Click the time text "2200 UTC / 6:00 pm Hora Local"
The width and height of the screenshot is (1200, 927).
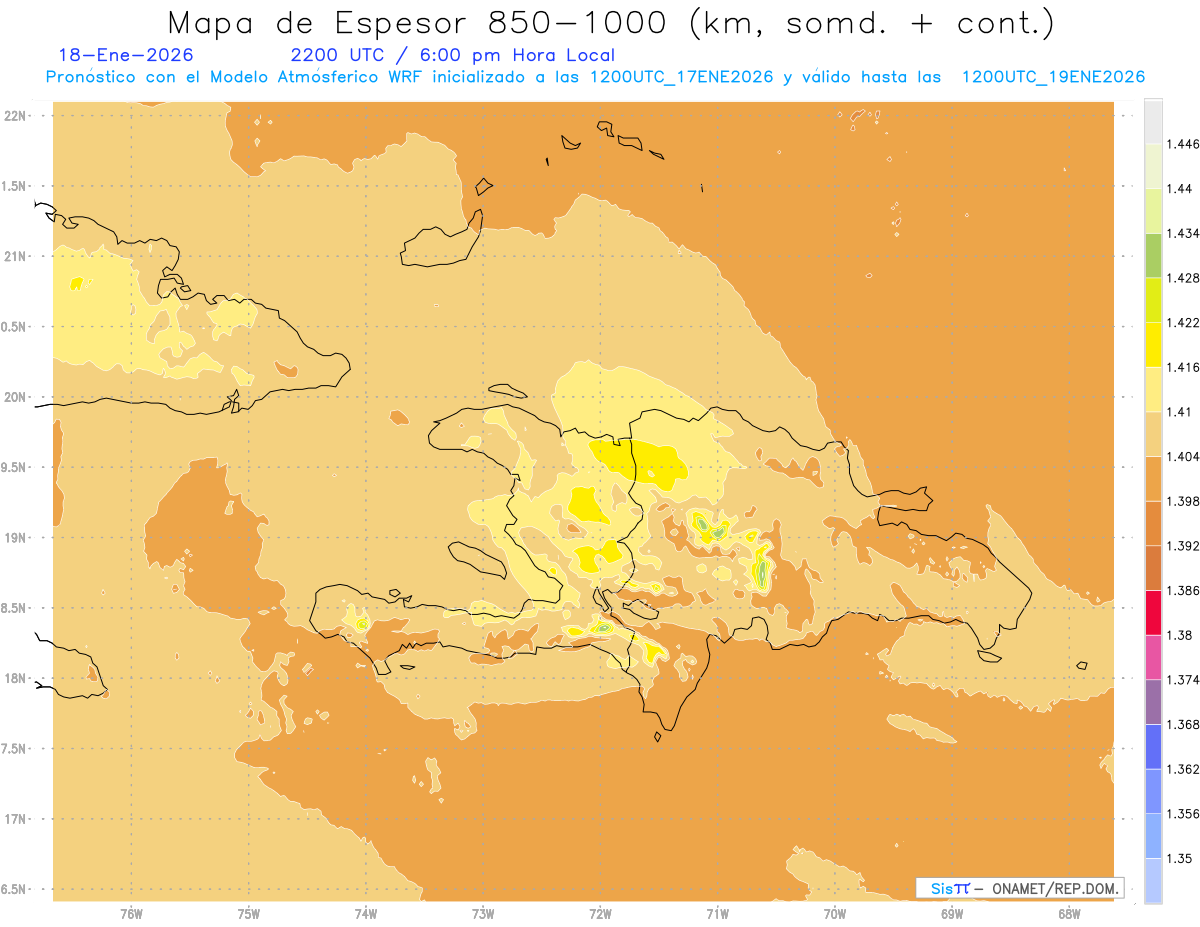point(453,56)
